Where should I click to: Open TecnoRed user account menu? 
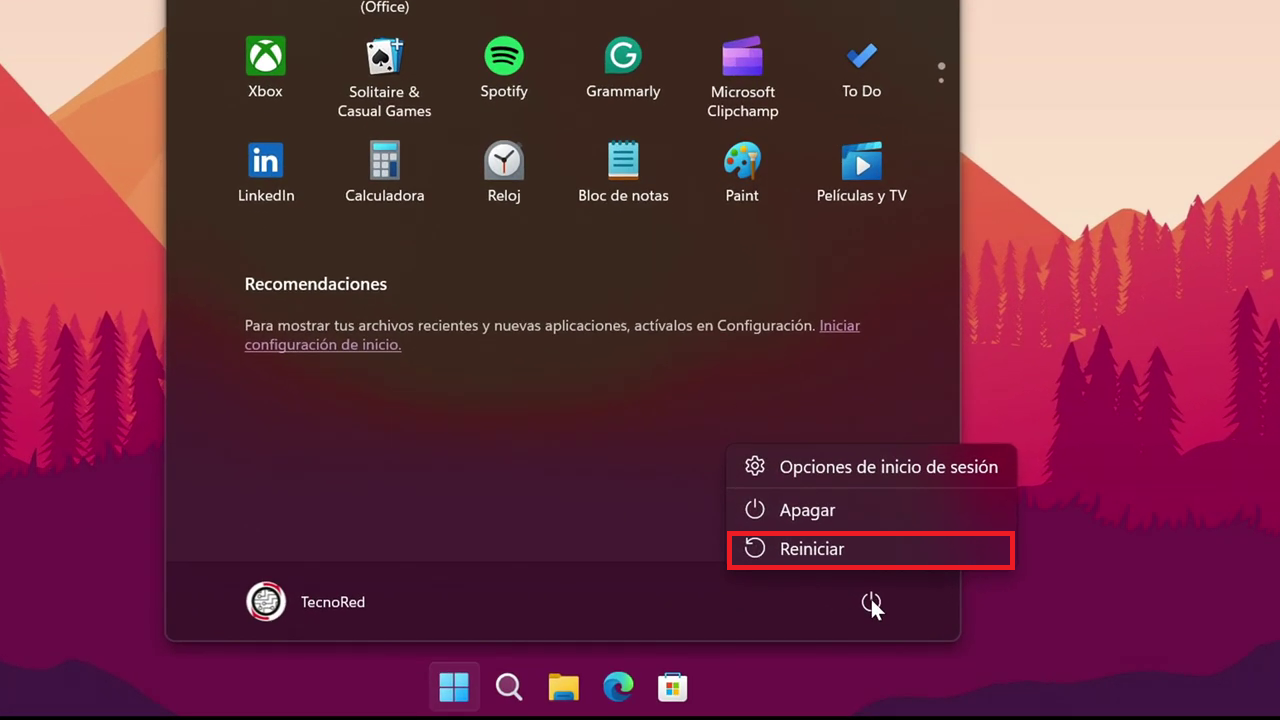(x=306, y=602)
